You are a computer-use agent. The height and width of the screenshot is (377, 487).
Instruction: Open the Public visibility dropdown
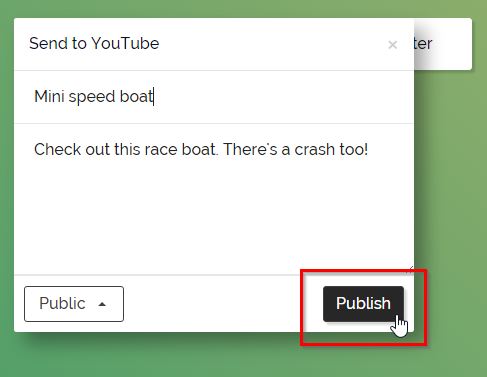(x=74, y=304)
